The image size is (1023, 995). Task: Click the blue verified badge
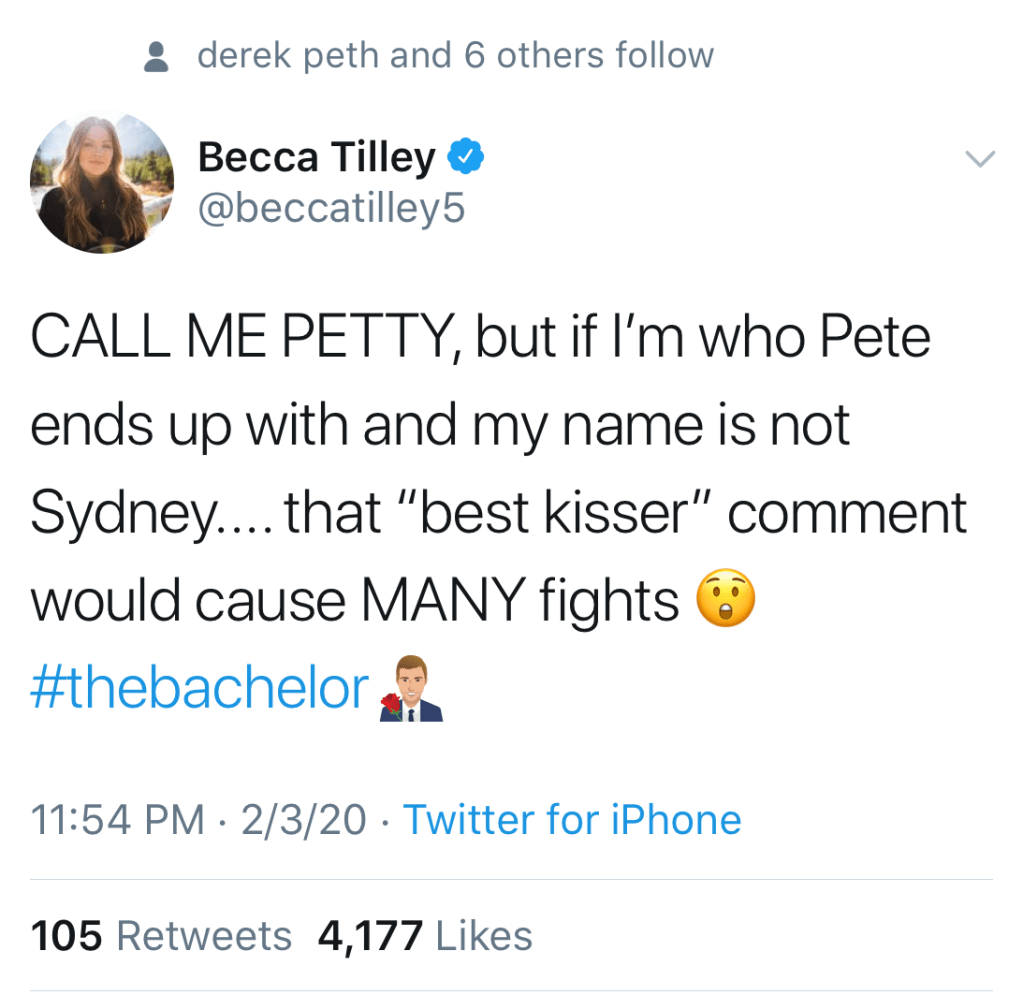click(x=465, y=157)
